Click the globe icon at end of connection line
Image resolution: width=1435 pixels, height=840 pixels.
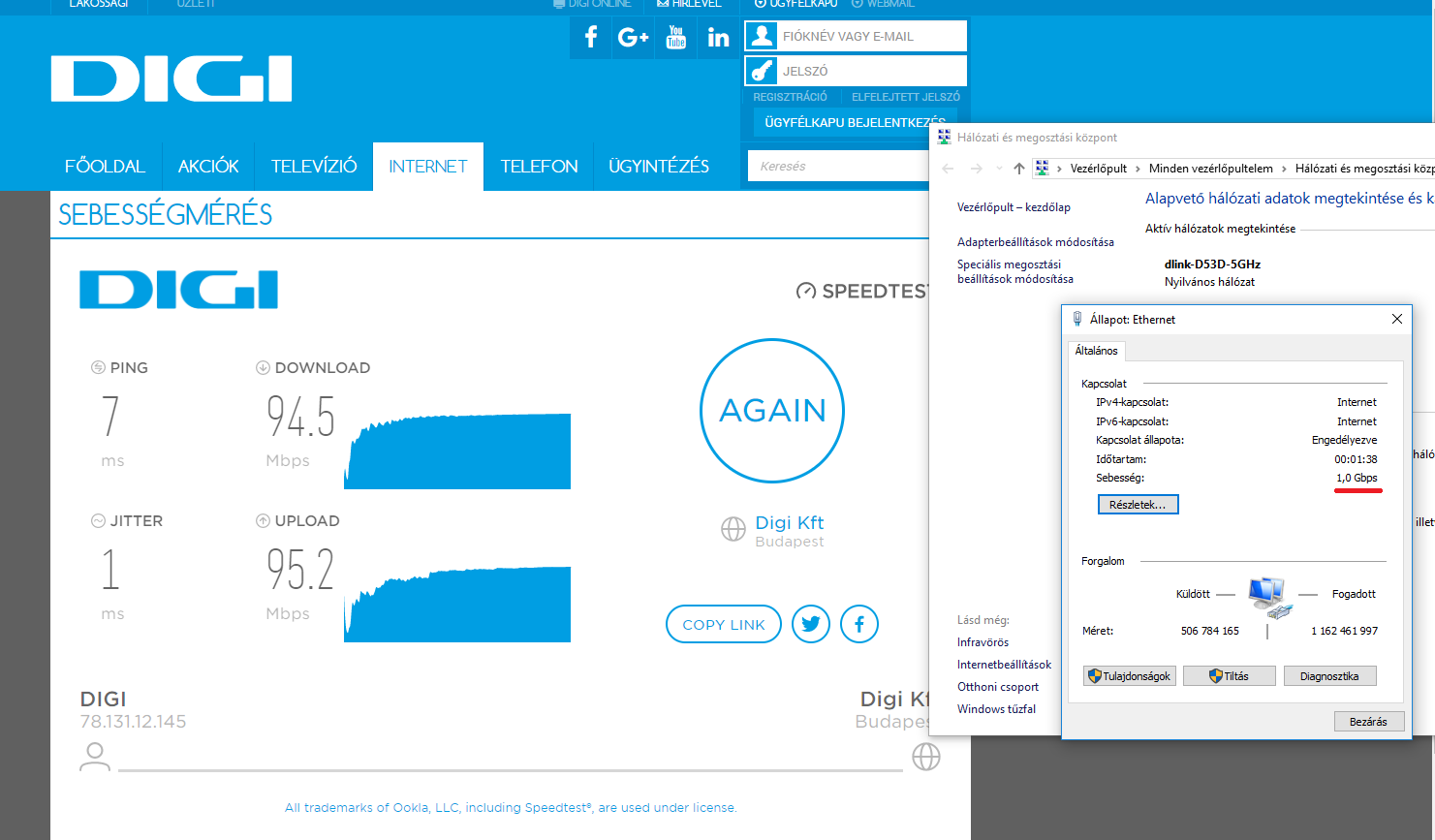pos(926,757)
